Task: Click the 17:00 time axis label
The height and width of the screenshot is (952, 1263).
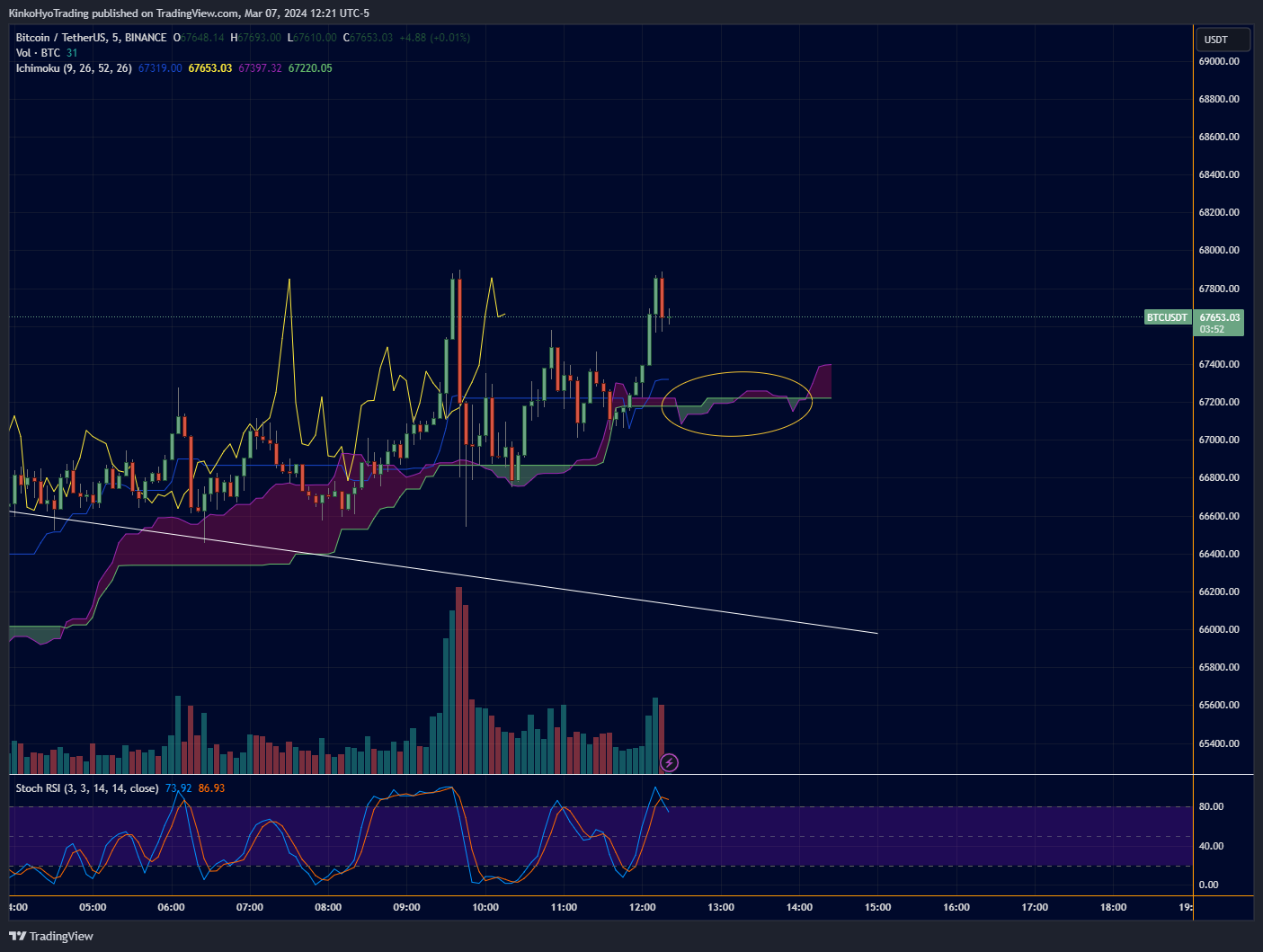Action: coord(1035,907)
